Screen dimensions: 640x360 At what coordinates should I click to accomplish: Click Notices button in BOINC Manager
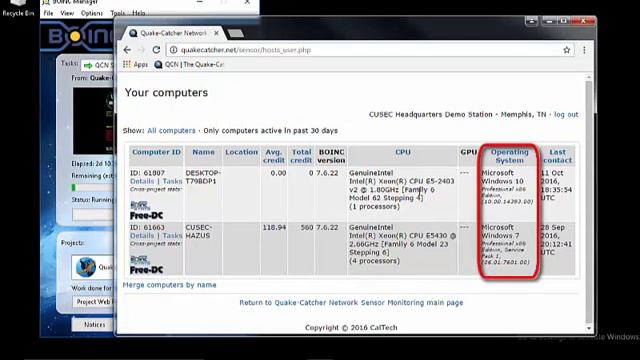93,324
